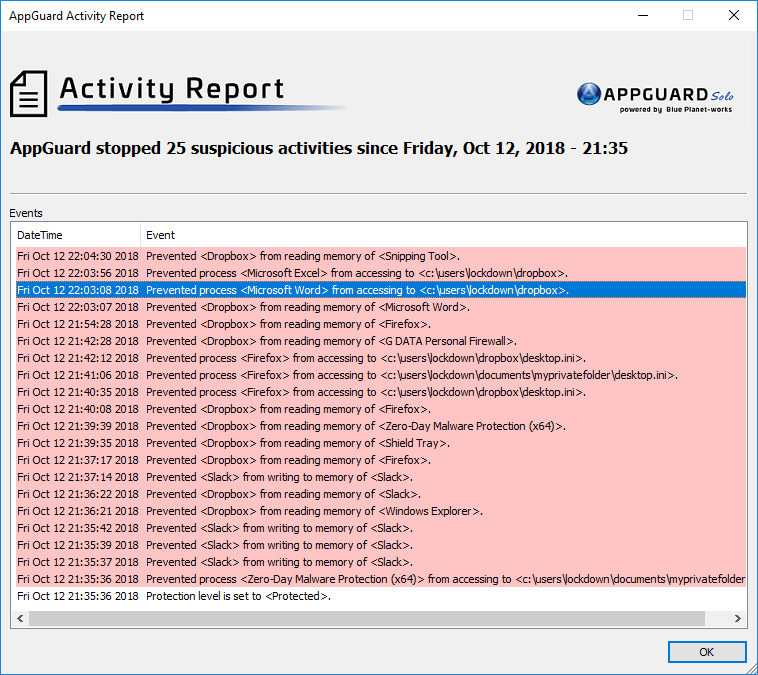The width and height of the screenshot is (758, 675).
Task: Select the Protection level is set to Protected row
Action: coord(381,596)
